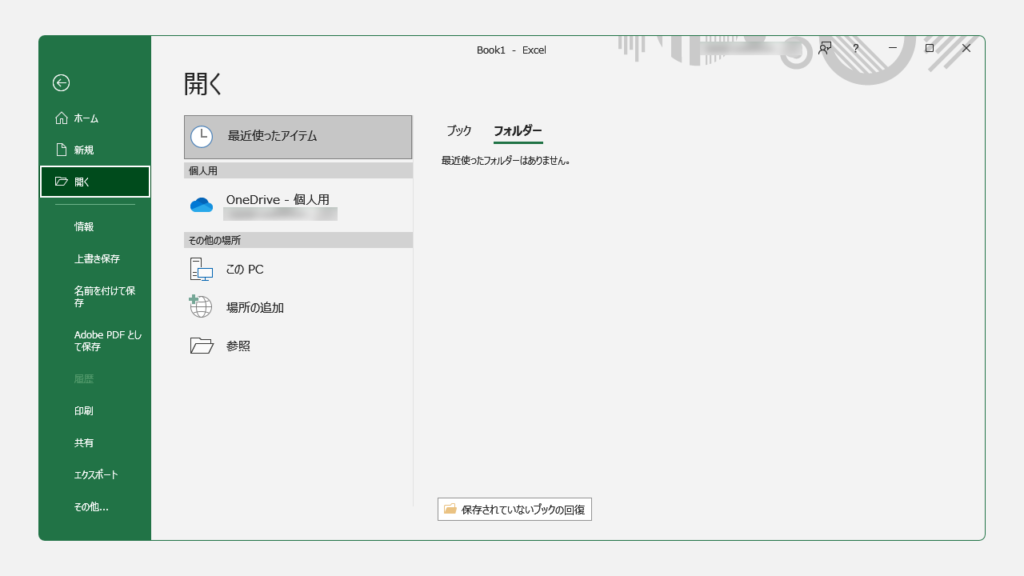Image resolution: width=1024 pixels, height=576 pixels.
Task: Click the clock icon for recent items
Action: pos(202,136)
